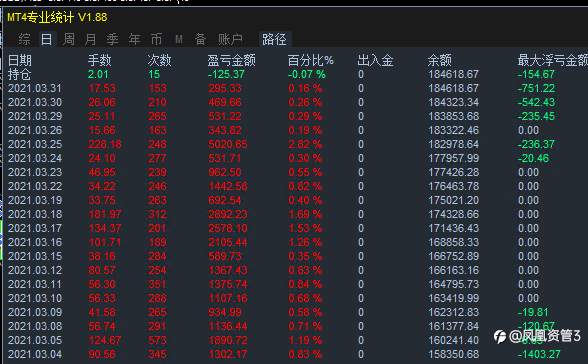The width and height of the screenshot is (588, 364).
Task: Click the 1442.56 profit amount
Action: (228, 186)
